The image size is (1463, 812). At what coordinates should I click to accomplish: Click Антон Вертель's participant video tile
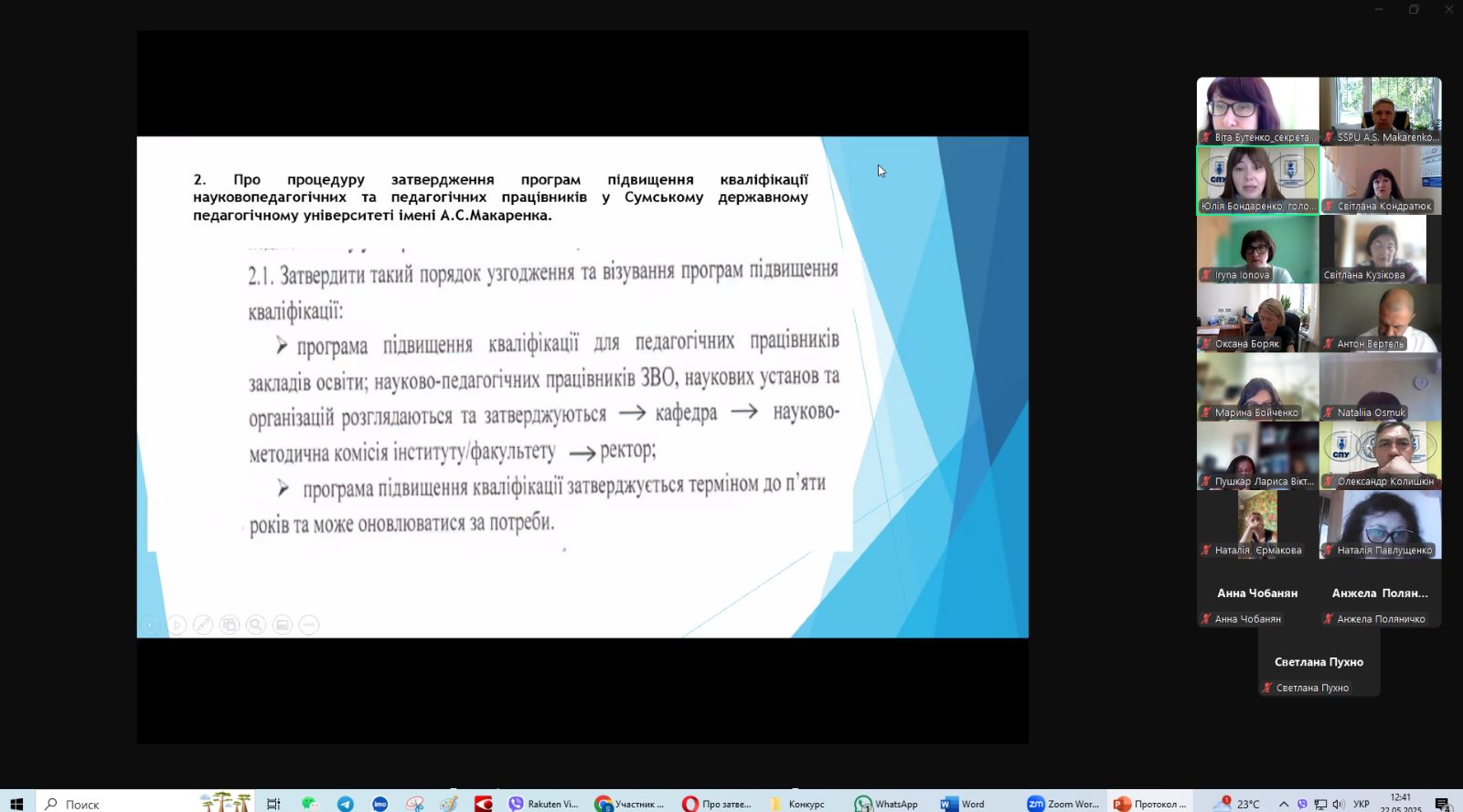pyautogui.click(x=1380, y=317)
